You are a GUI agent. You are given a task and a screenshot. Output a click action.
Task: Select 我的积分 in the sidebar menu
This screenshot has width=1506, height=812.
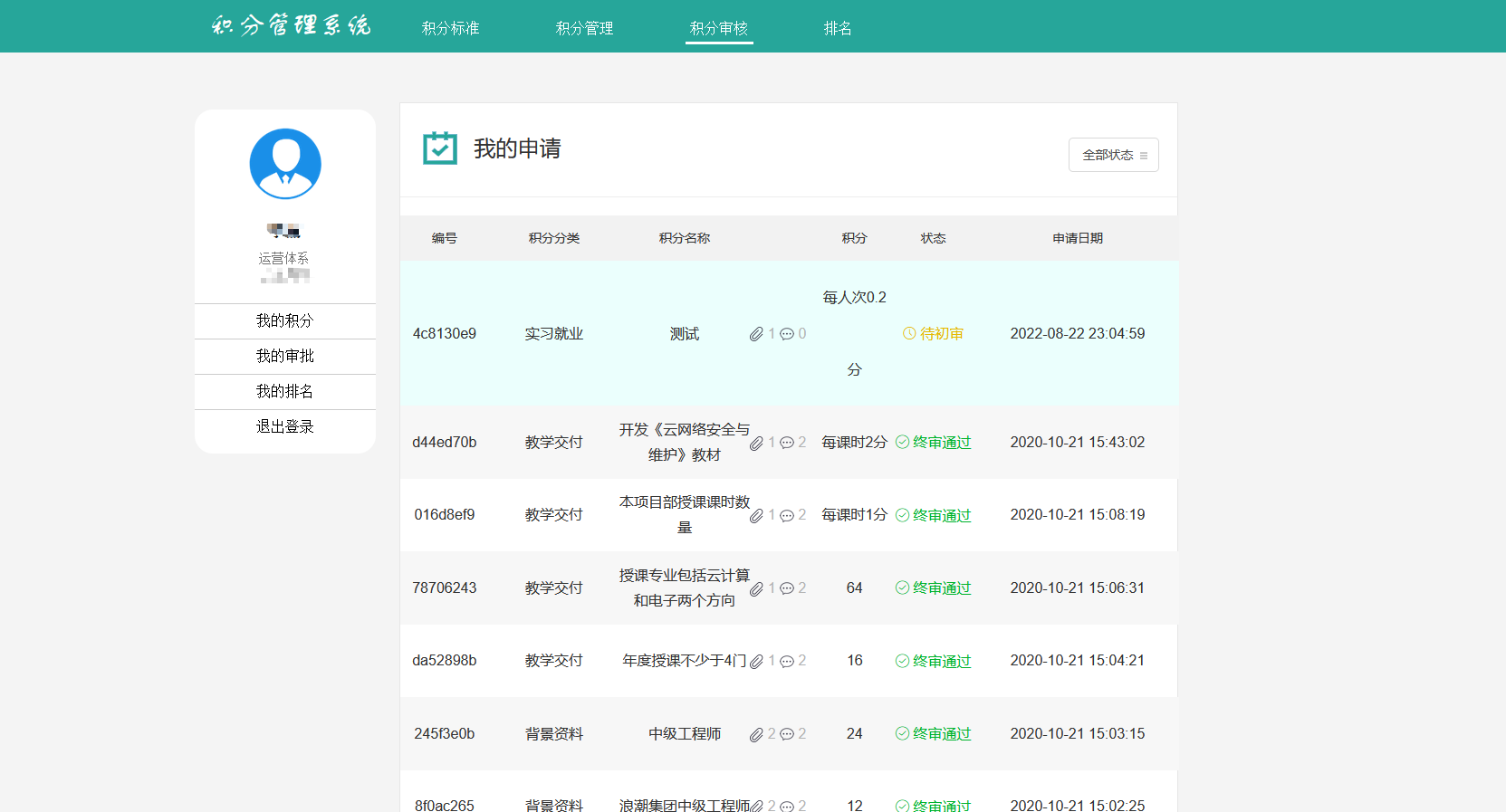tap(285, 320)
